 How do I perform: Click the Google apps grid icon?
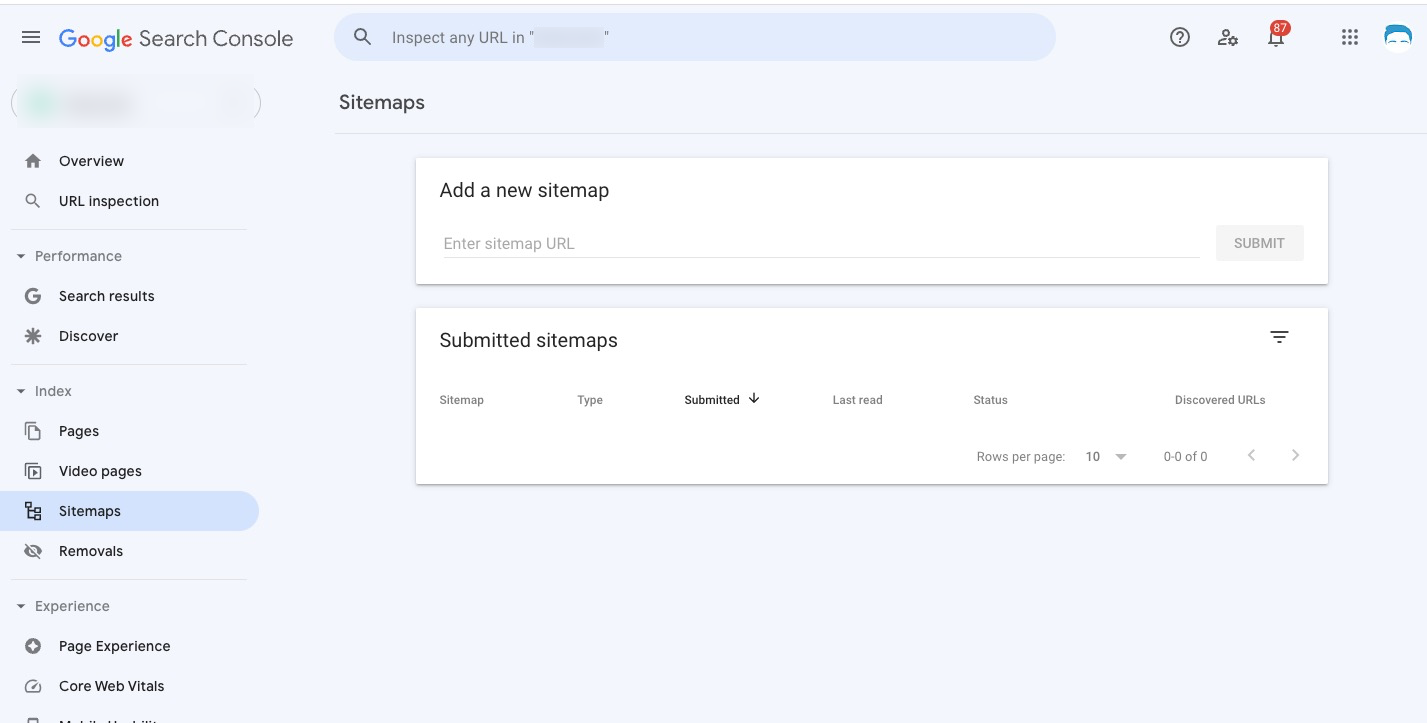coord(1349,37)
